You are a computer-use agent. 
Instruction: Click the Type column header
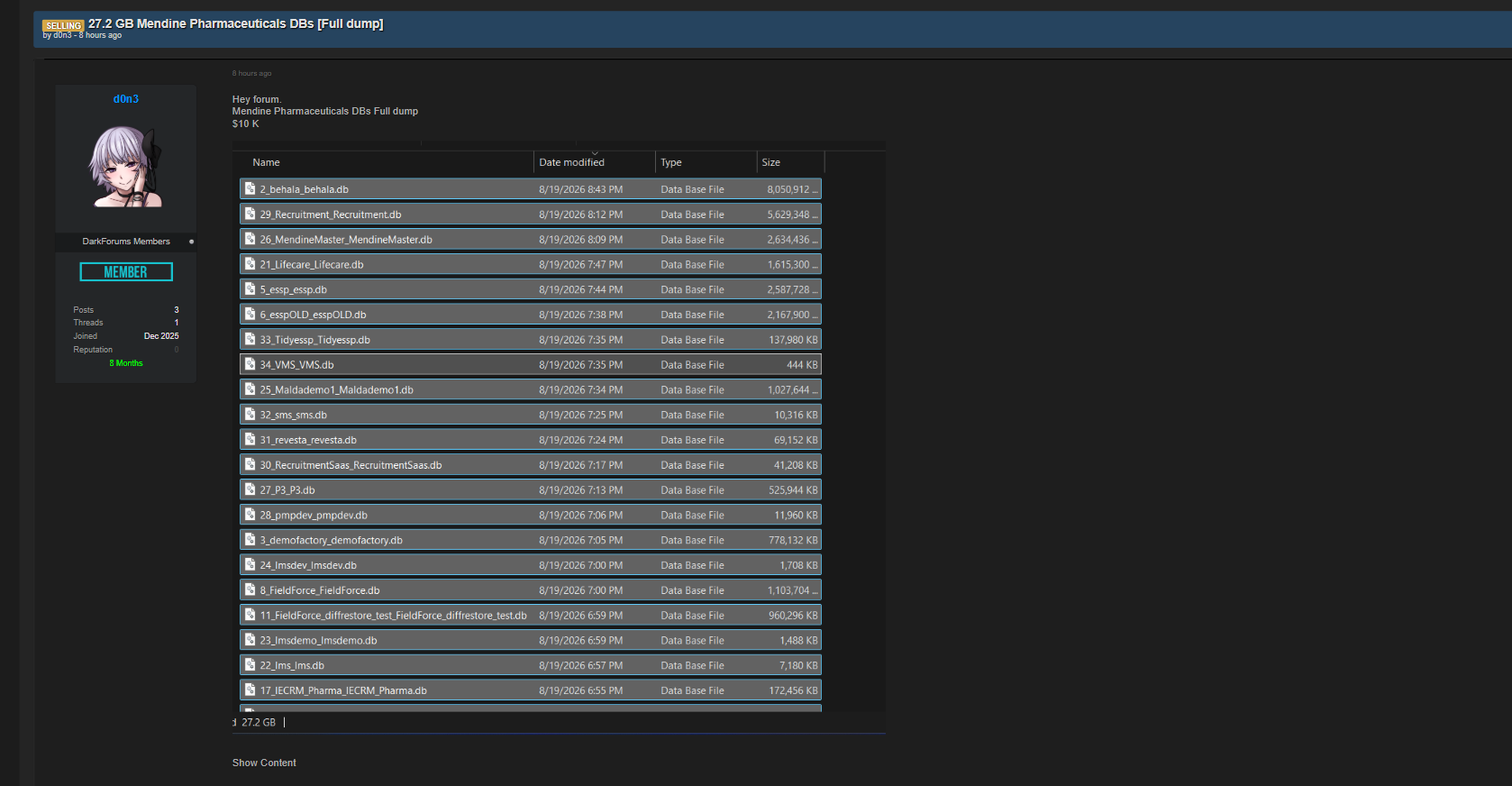671,162
